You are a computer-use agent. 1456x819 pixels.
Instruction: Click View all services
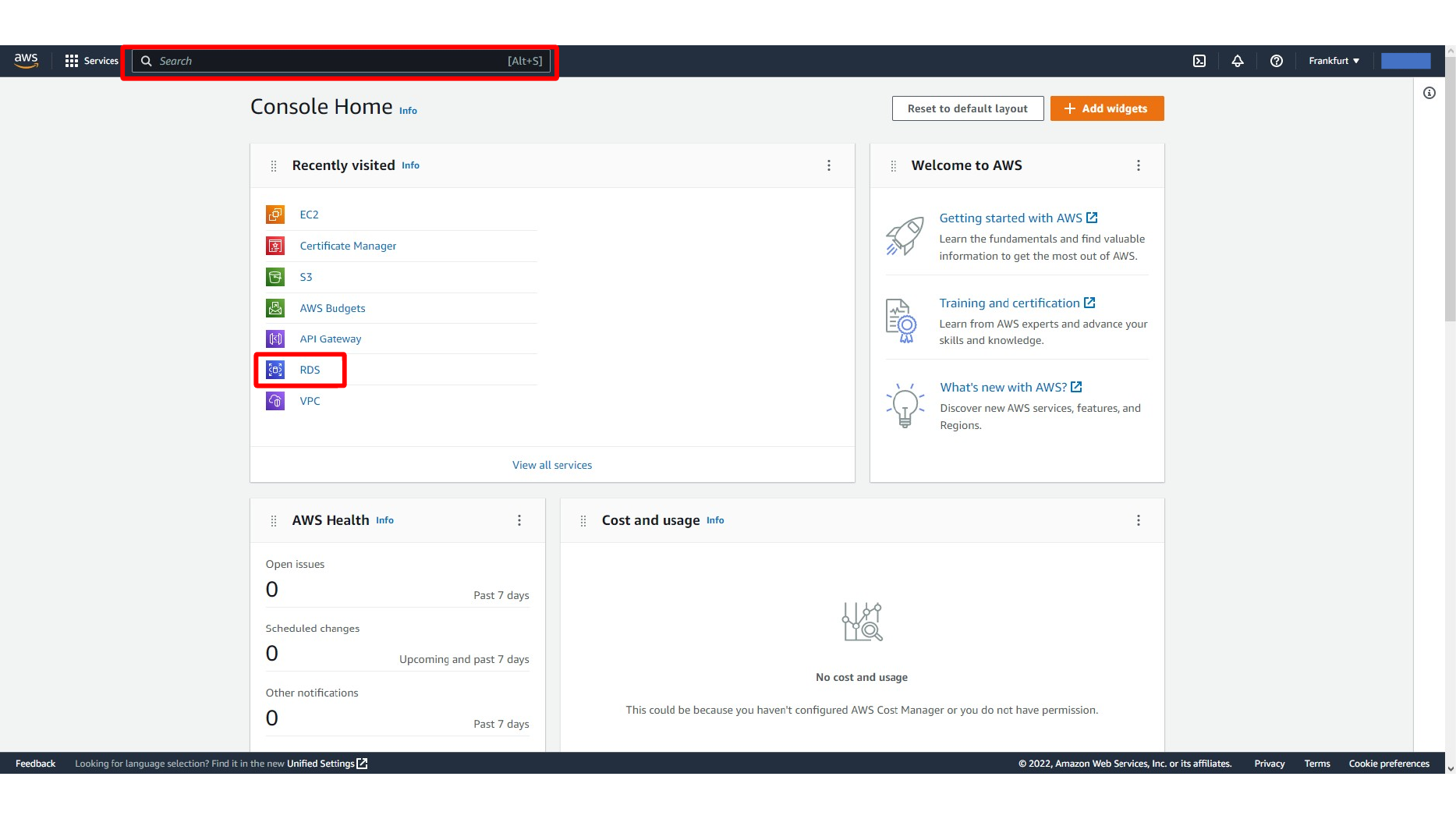coord(552,465)
